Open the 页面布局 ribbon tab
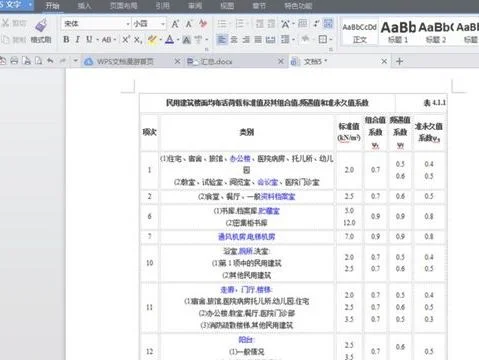 [x=123, y=6]
